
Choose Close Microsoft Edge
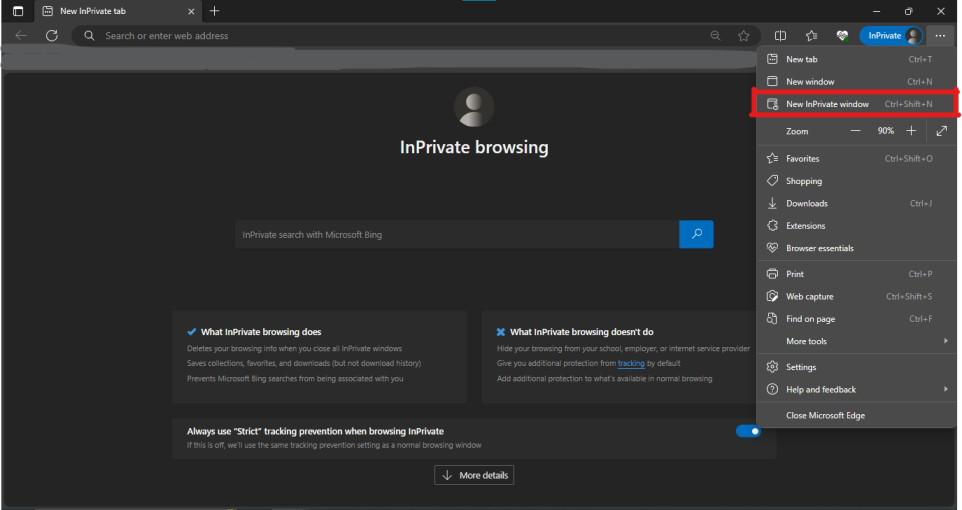pyautogui.click(x=856, y=415)
